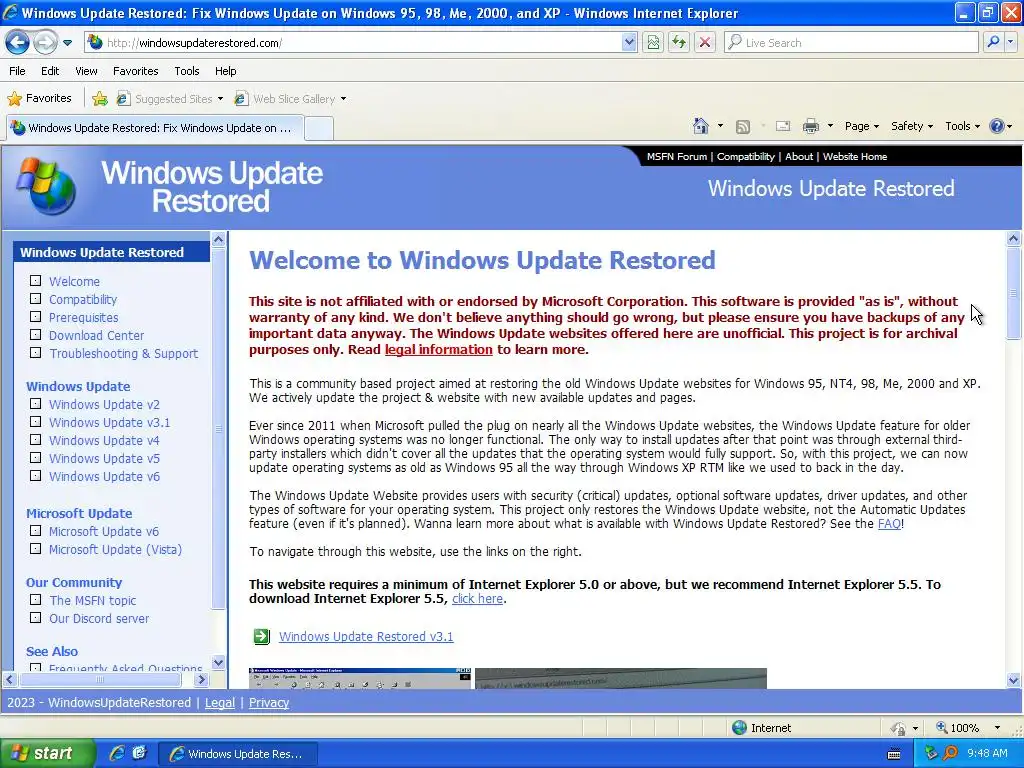
Task: Click the box beside Troubleshooting & Support
Action: click(35, 353)
